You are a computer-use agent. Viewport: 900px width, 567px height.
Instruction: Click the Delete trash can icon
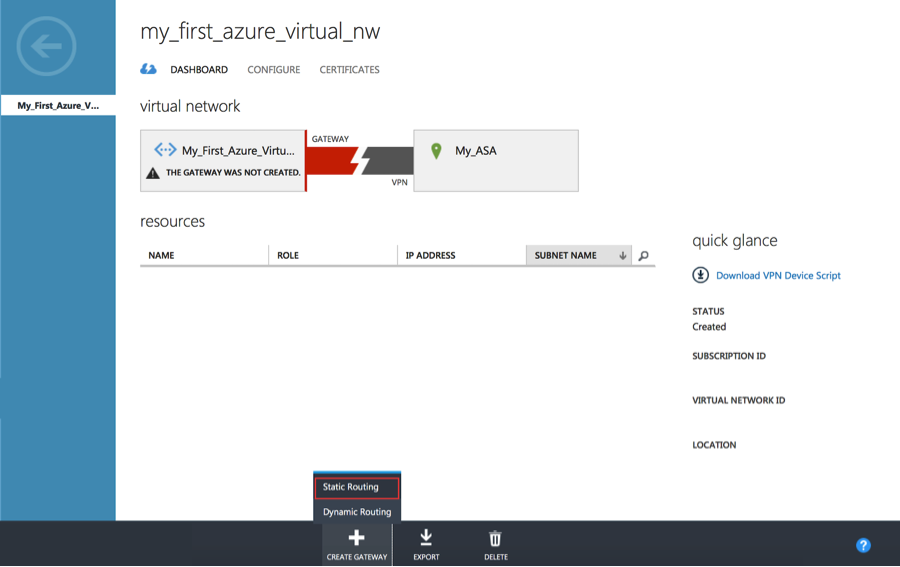tap(495, 539)
